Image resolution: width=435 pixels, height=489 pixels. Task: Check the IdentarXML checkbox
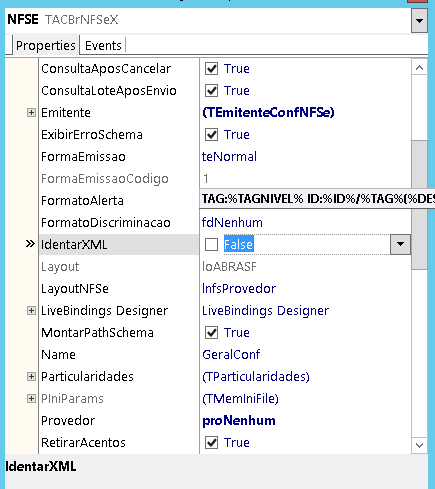click(211, 245)
